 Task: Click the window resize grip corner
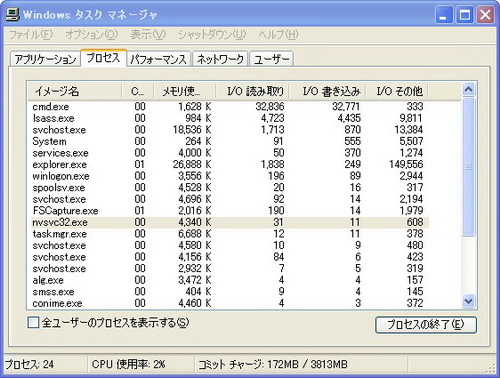point(491,368)
